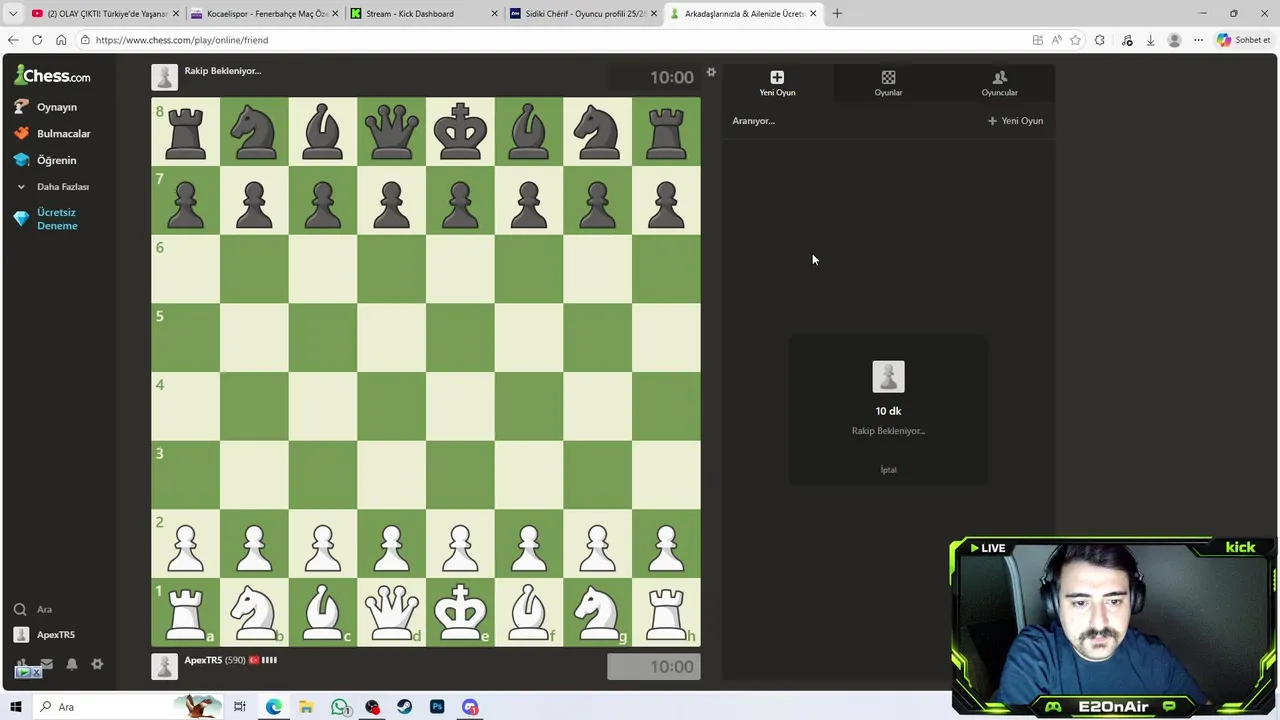The height and width of the screenshot is (720, 1280).
Task: Click ApexTR5 player avatar below the board
Action: 164,667
